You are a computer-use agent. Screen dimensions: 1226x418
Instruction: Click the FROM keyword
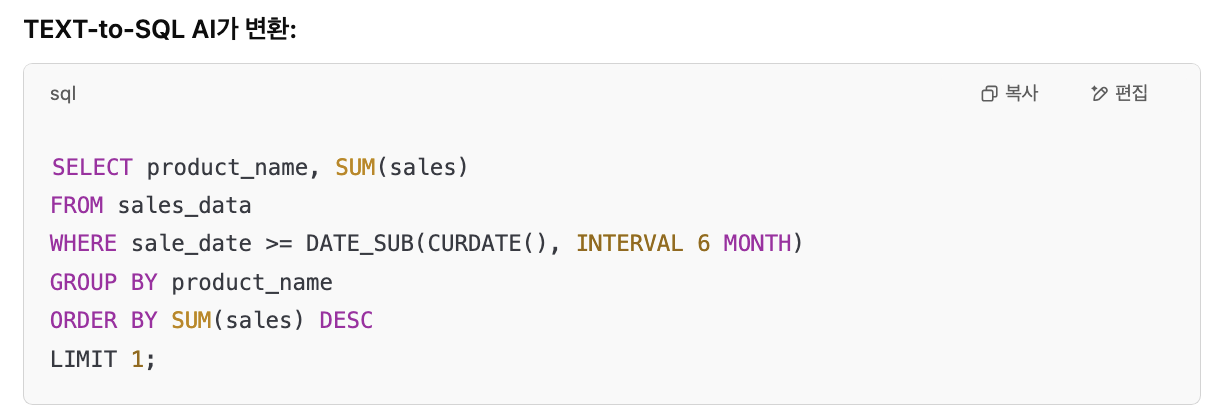[x=77, y=206]
